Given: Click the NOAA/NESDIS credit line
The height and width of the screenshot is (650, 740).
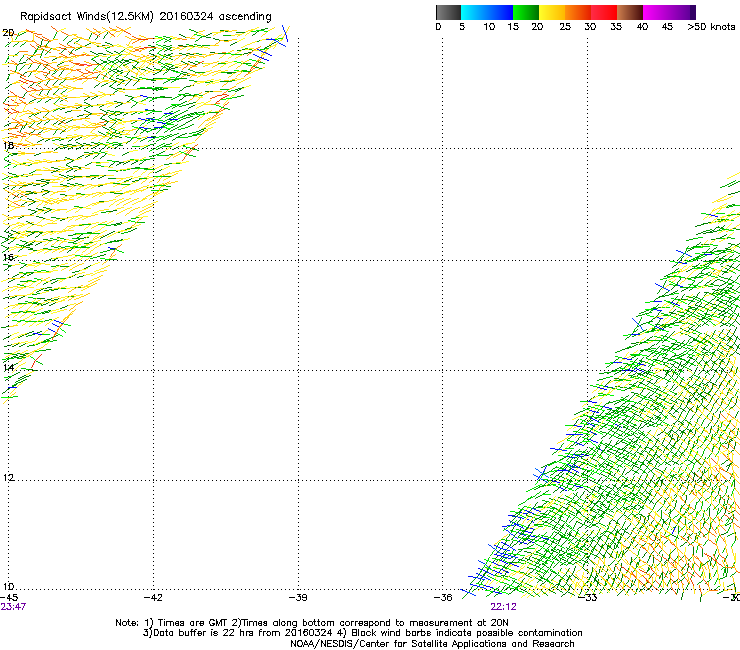Looking at the screenshot, I should coord(432,644).
